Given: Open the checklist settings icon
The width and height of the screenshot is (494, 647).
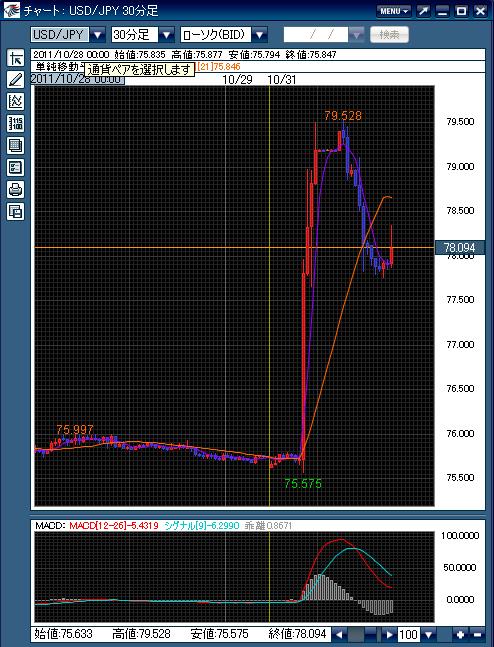Looking at the screenshot, I should (16, 168).
